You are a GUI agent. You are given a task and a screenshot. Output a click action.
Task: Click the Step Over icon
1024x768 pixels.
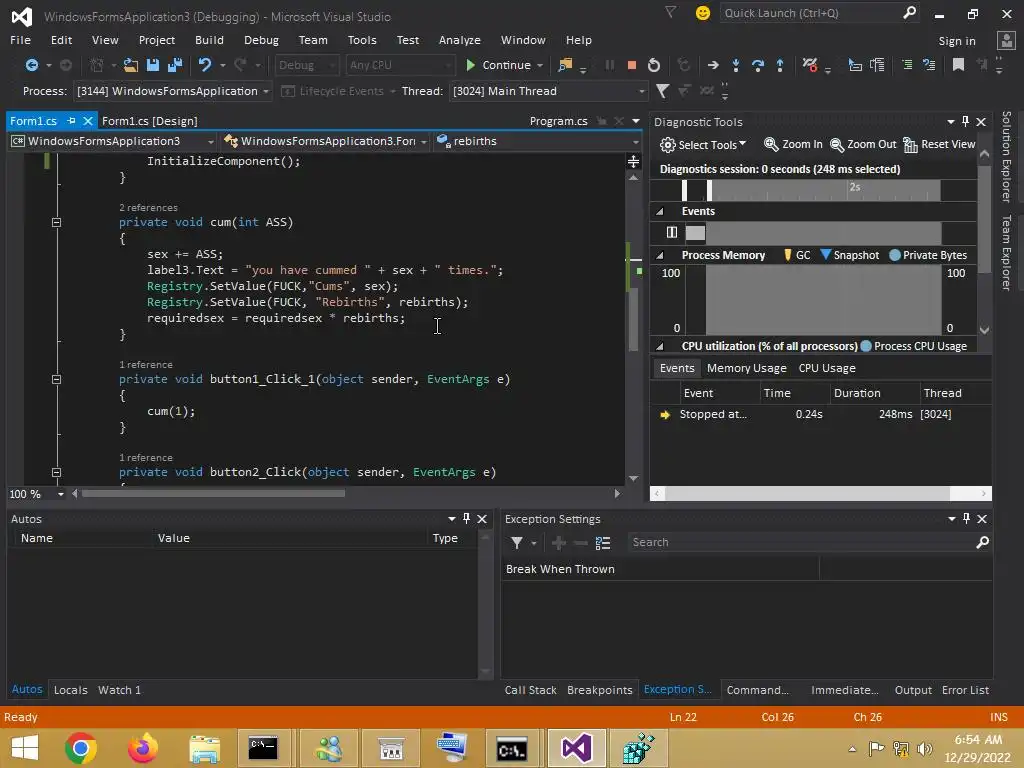click(758, 65)
